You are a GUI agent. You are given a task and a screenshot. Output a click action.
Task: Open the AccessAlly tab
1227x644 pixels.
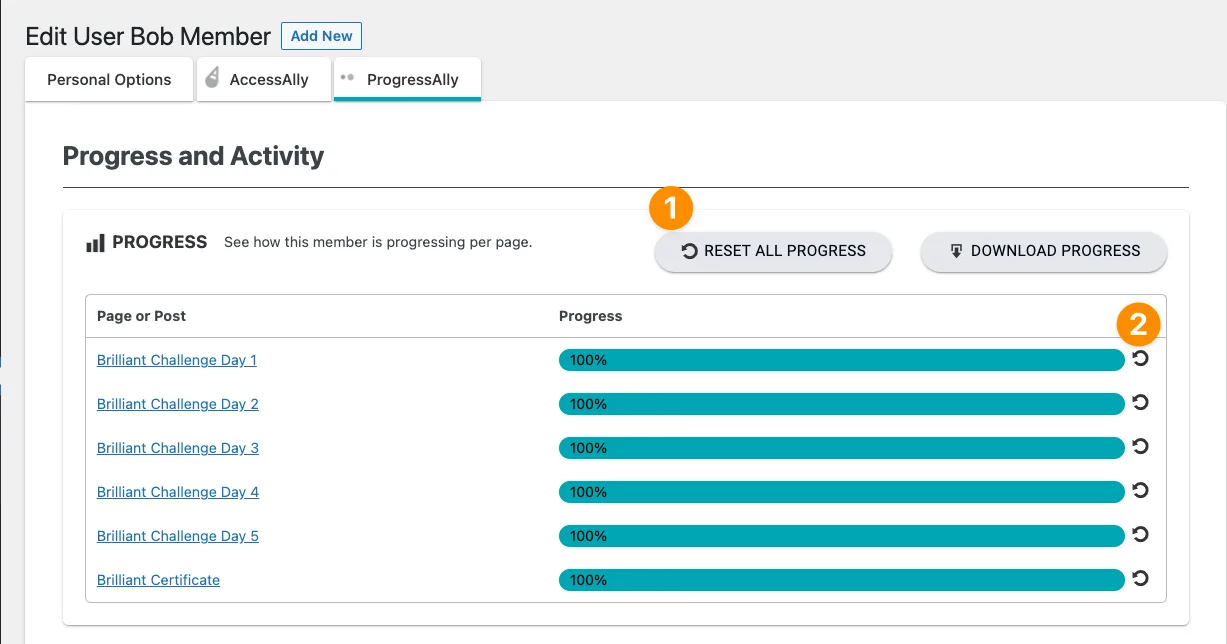268,80
